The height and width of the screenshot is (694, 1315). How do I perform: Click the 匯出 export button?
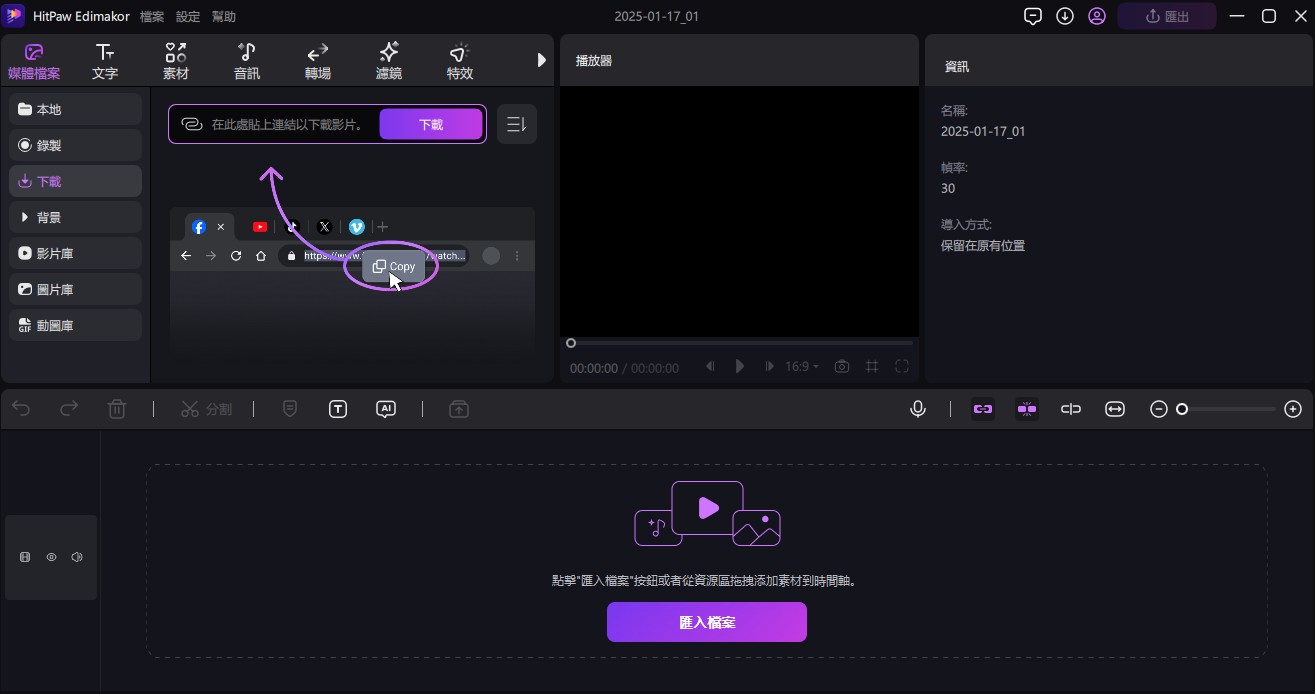click(1167, 16)
